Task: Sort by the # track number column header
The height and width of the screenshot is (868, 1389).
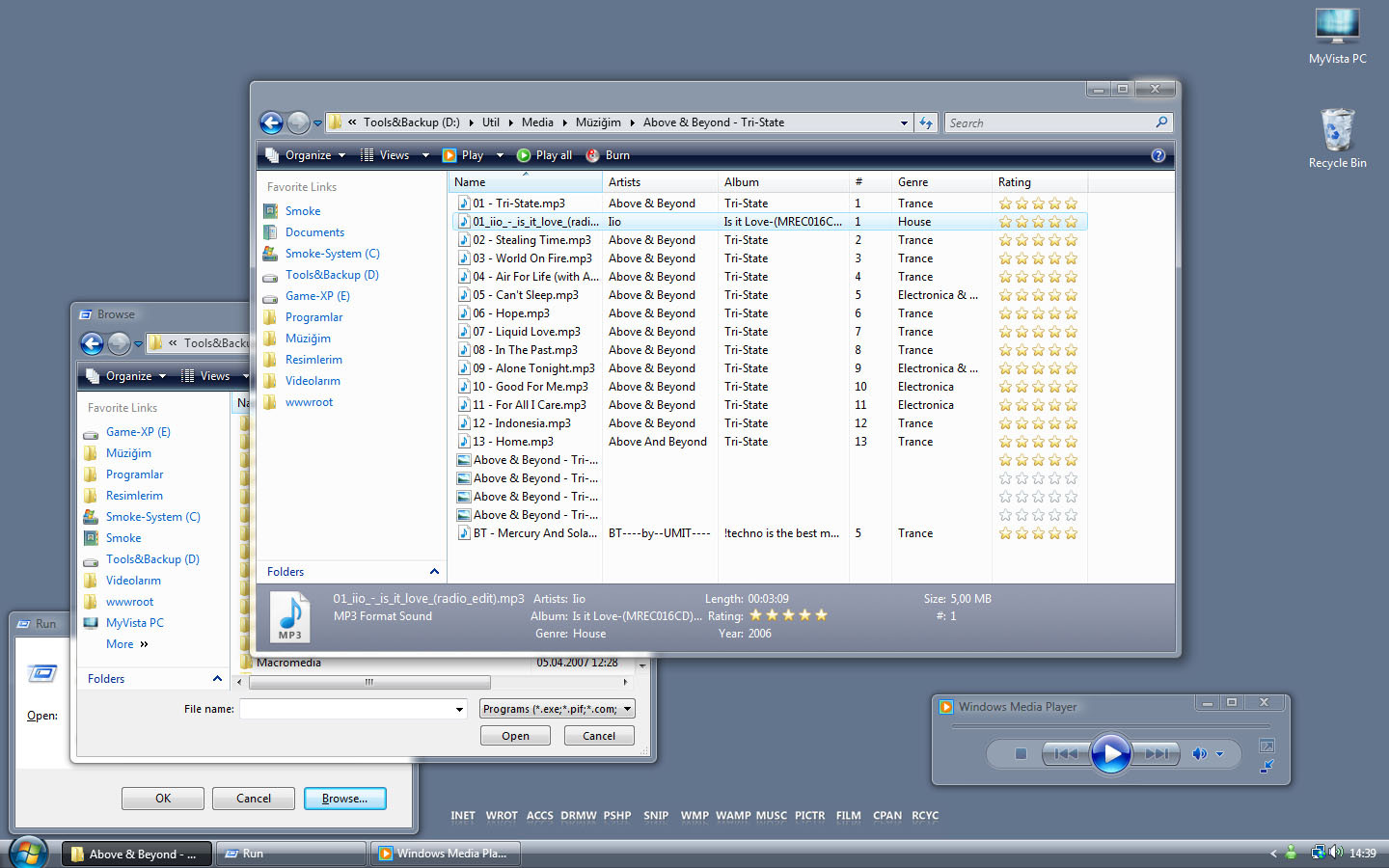Action: coord(869,182)
